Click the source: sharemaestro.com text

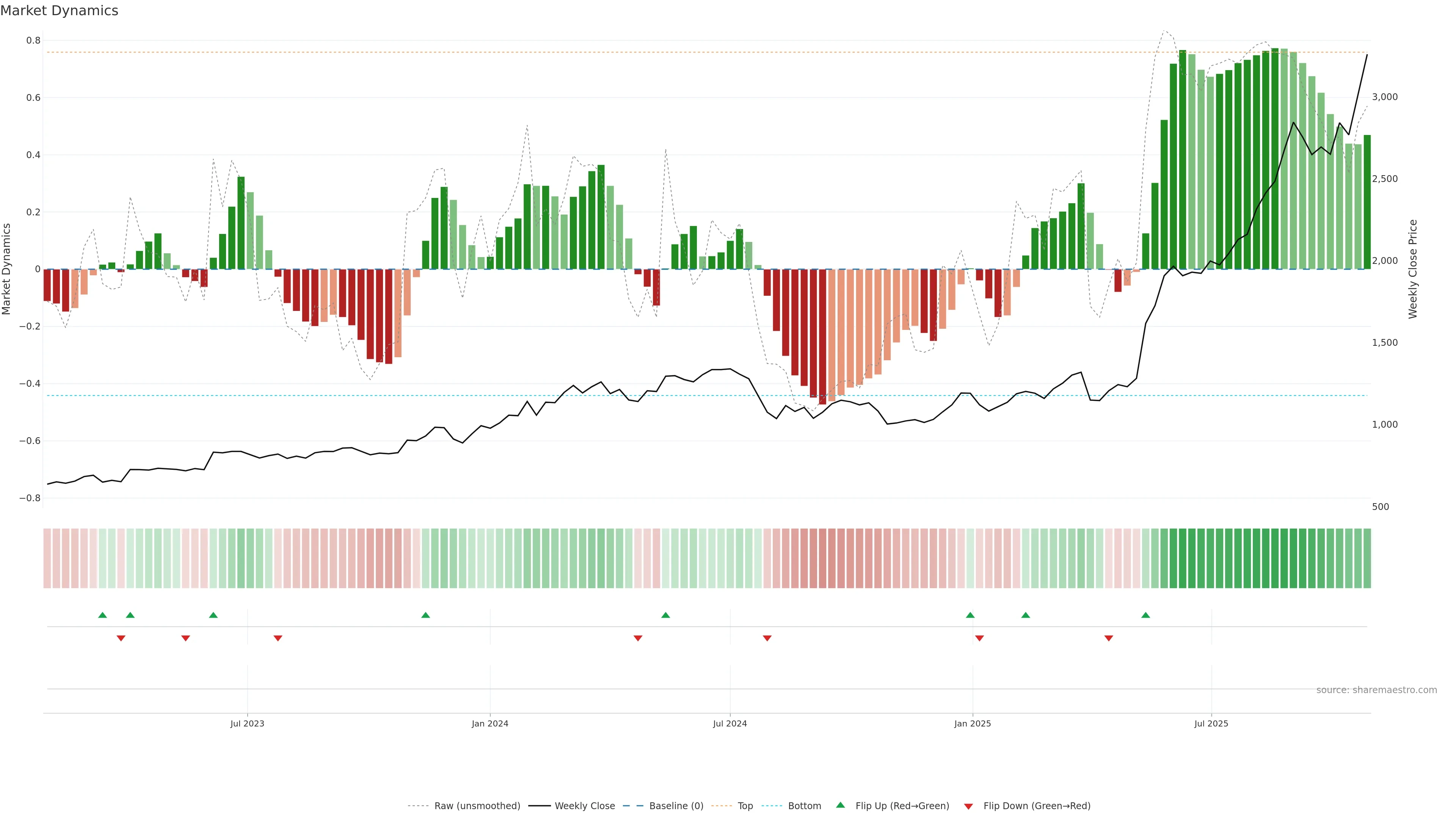click(x=1376, y=690)
